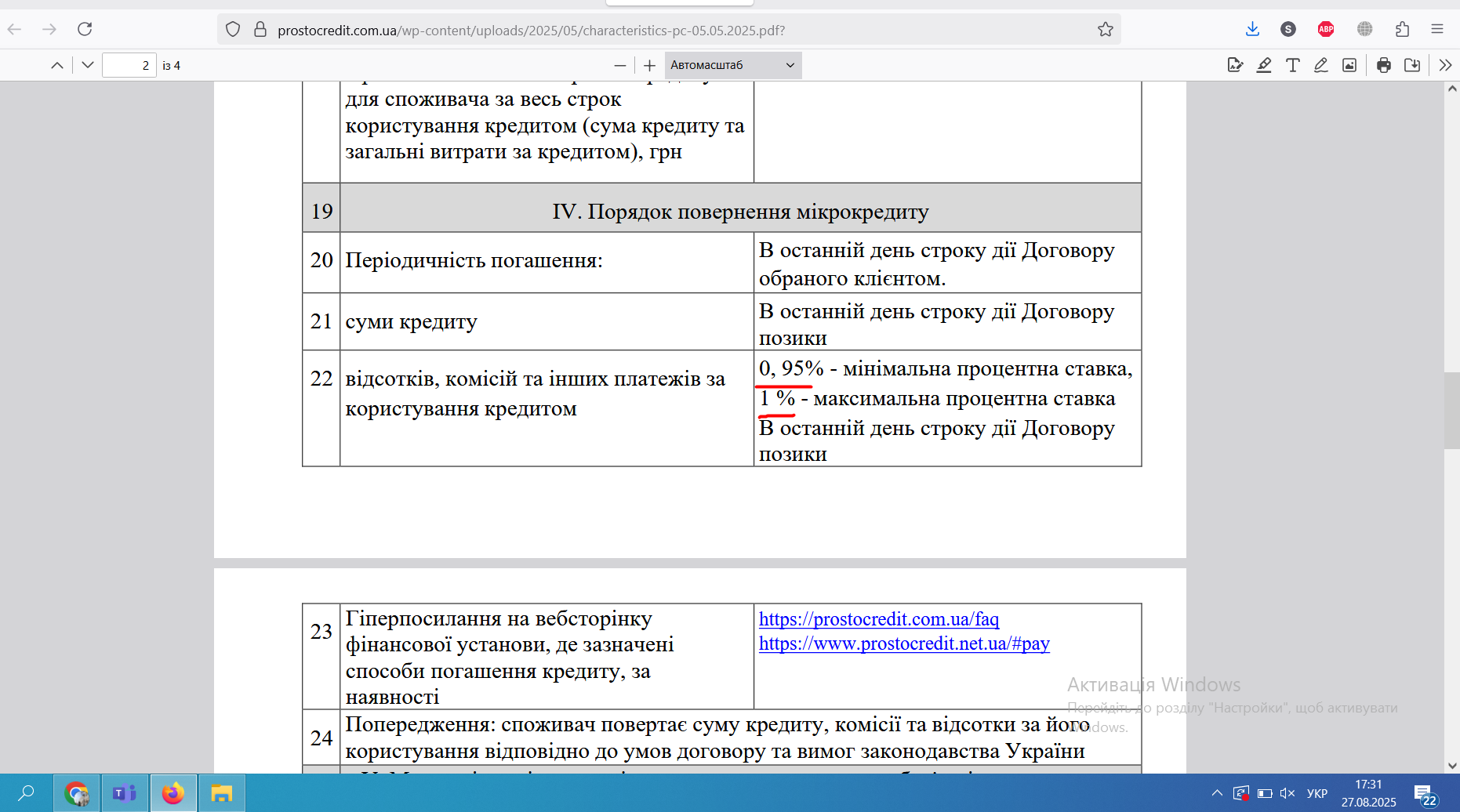Open the prostocredit.net.ua/#pay link
Screen dimensions: 1460x812
904,643
